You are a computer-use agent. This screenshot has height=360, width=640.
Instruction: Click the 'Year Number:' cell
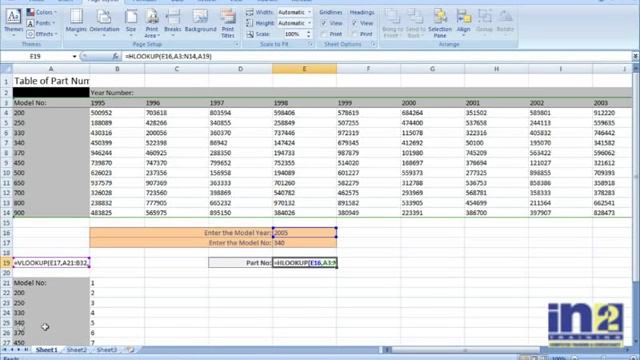[117, 93]
